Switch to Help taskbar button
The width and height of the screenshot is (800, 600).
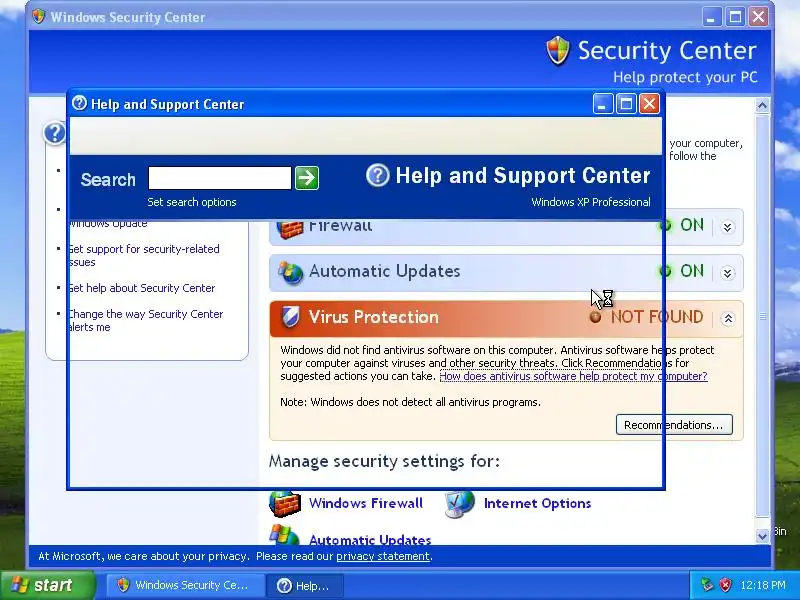(x=305, y=585)
